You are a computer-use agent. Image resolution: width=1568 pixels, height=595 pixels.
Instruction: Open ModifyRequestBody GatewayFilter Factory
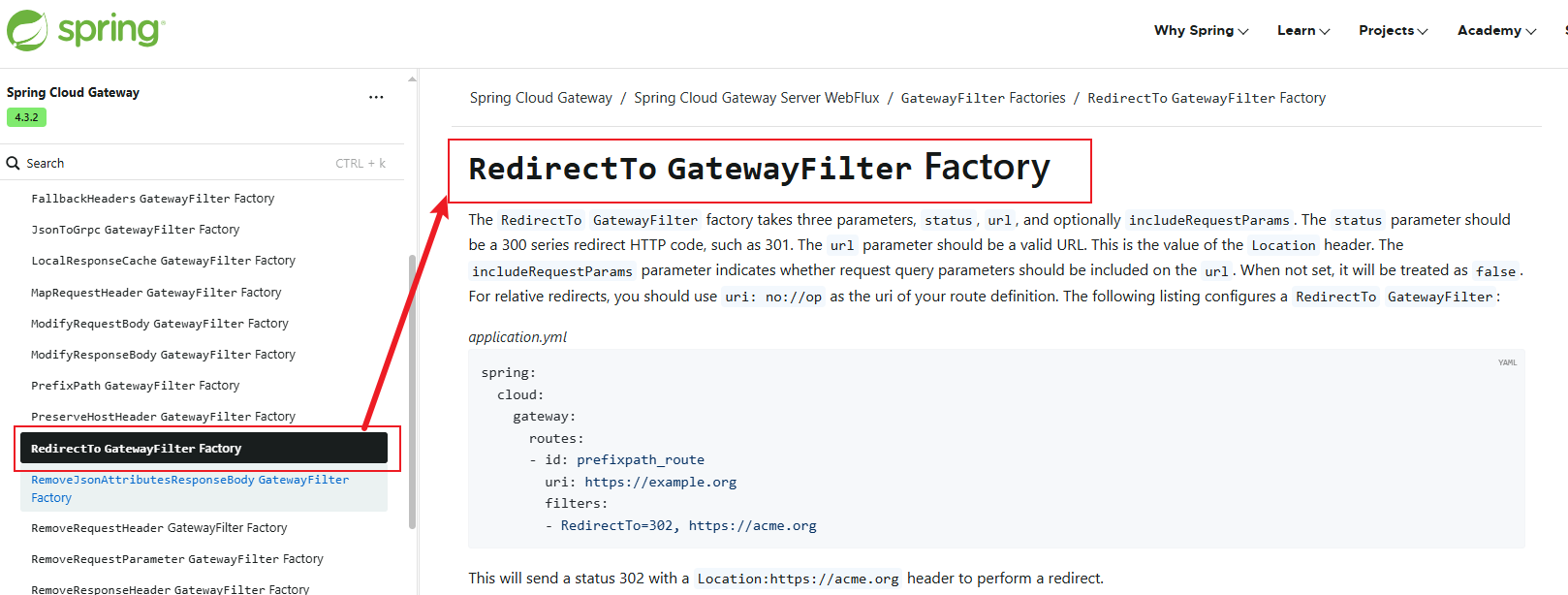pyautogui.click(x=160, y=324)
